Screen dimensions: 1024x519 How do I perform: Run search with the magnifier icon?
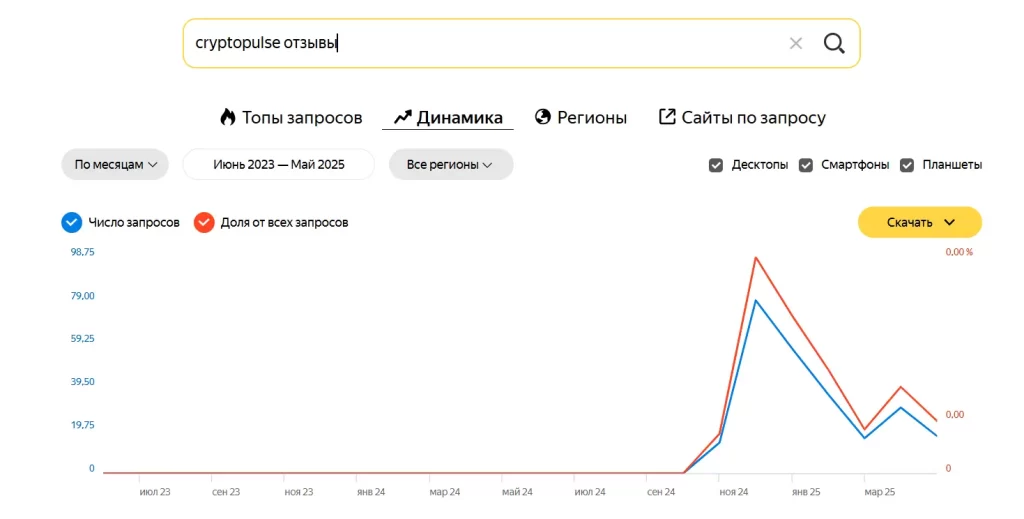[834, 44]
